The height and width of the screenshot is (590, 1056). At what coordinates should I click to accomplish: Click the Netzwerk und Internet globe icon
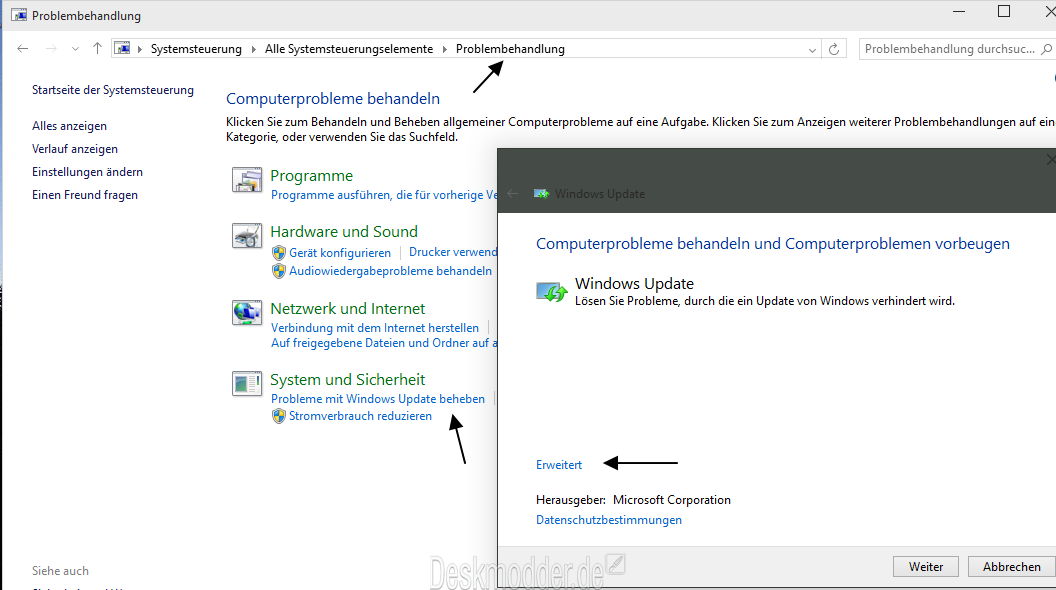tap(246, 313)
